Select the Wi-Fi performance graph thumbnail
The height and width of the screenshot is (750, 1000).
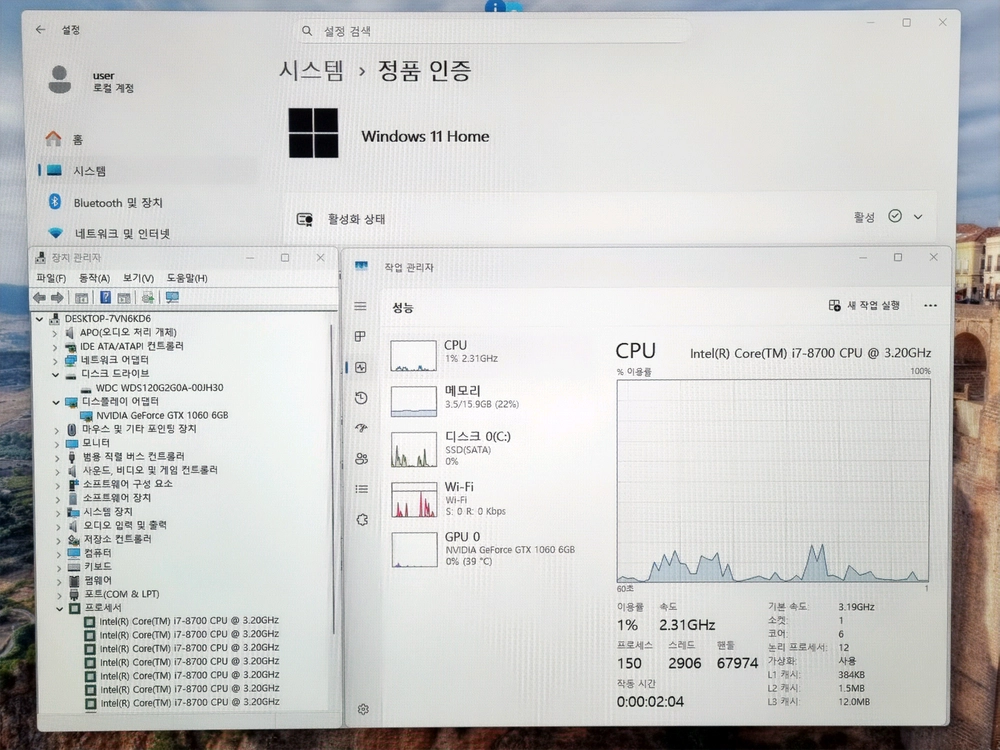point(414,499)
